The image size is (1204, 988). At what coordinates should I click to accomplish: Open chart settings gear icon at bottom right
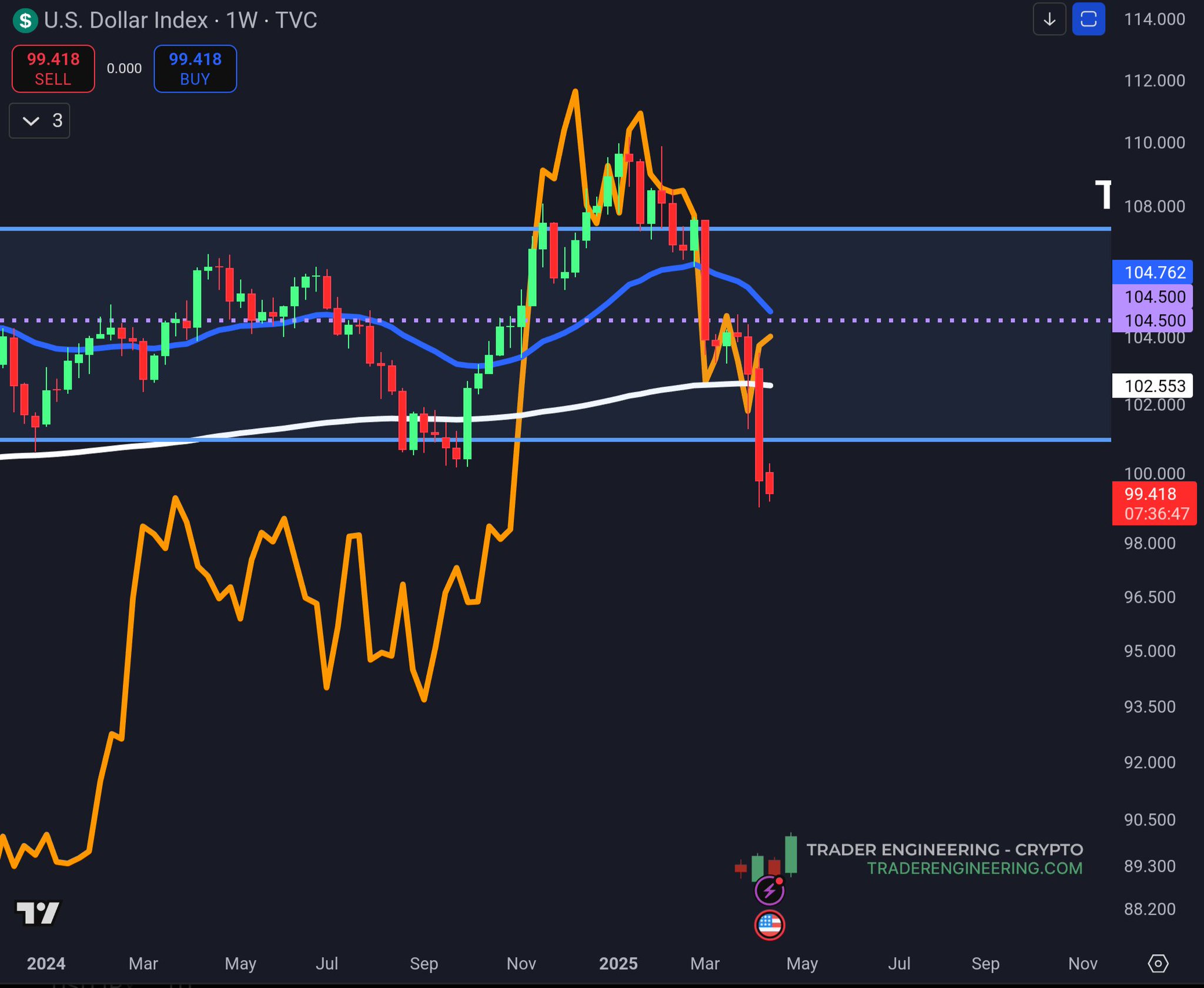[x=1158, y=963]
